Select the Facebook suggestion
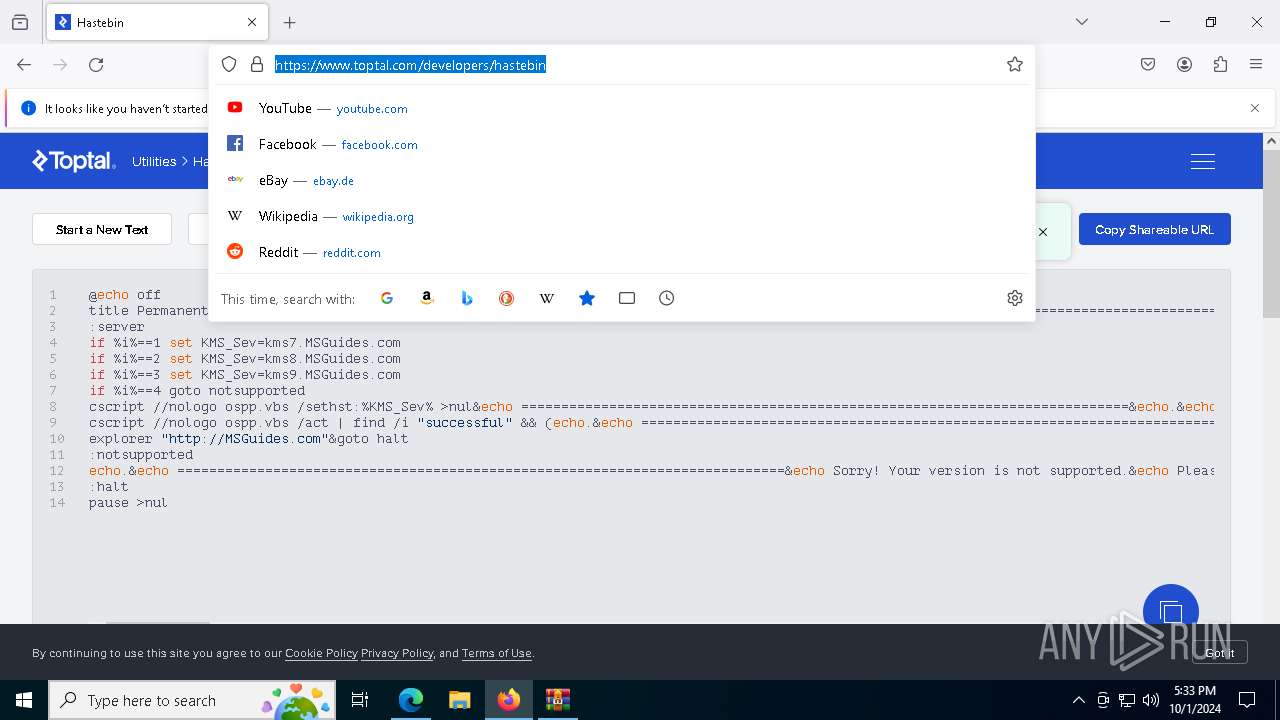The image size is (1280, 720). (622, 144)
